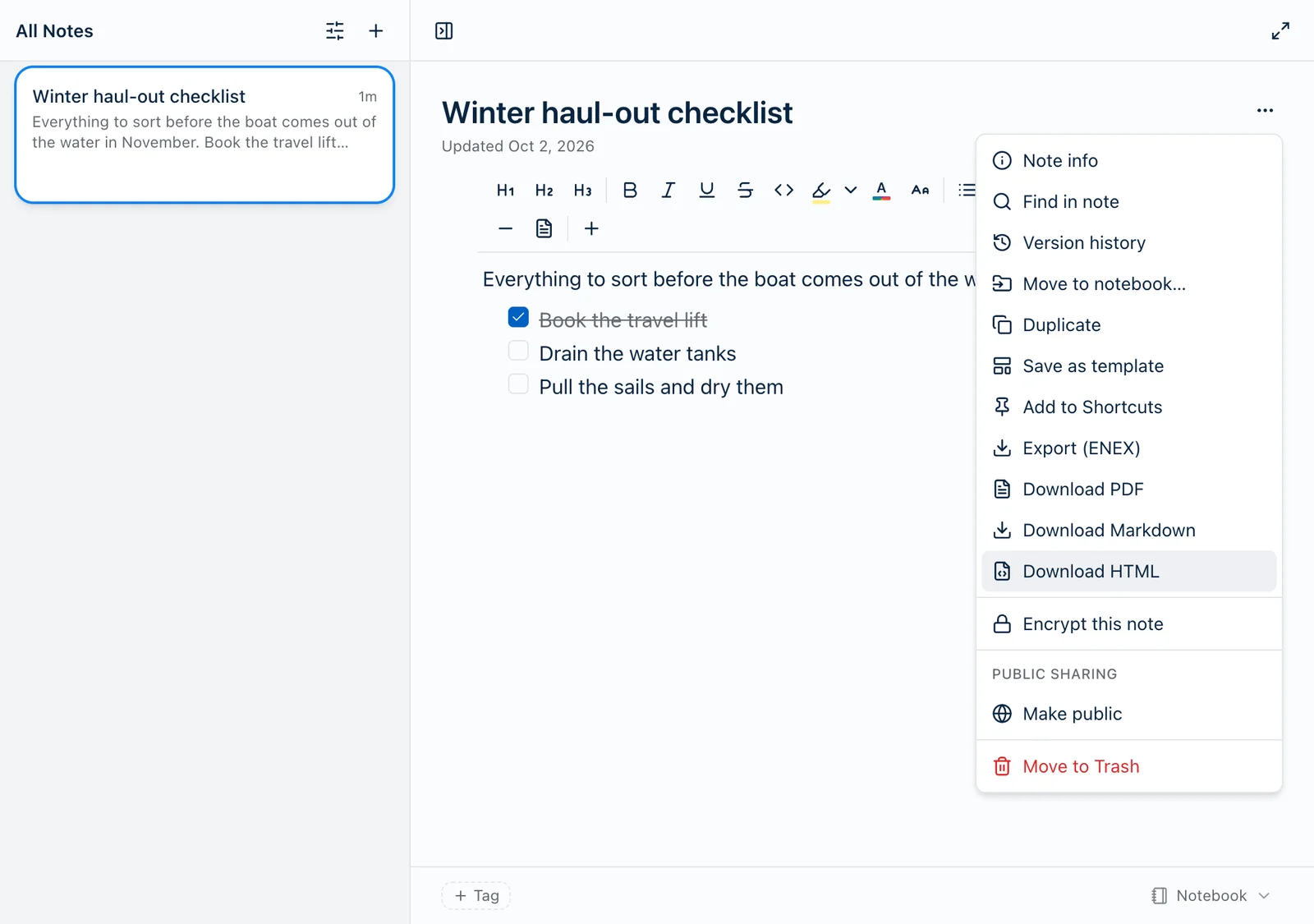
Task: Download note as HTML
Action: tap(1128, 572)
